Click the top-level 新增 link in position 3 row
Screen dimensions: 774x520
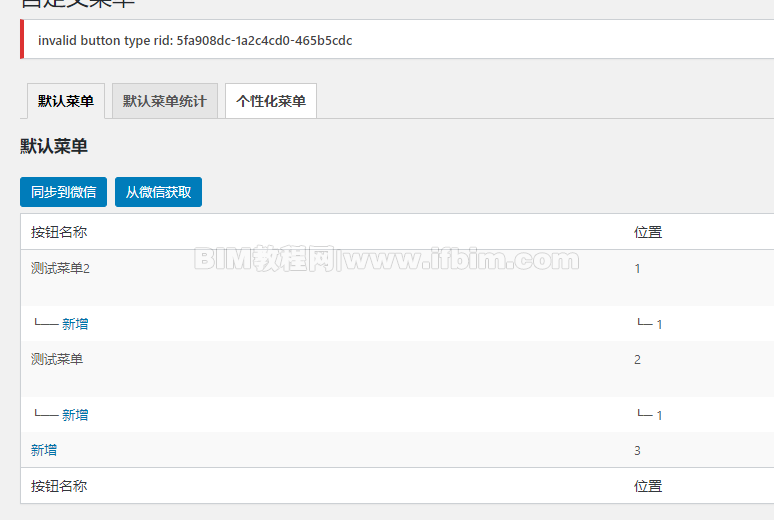pyautogui.click(x=44, y=450)
